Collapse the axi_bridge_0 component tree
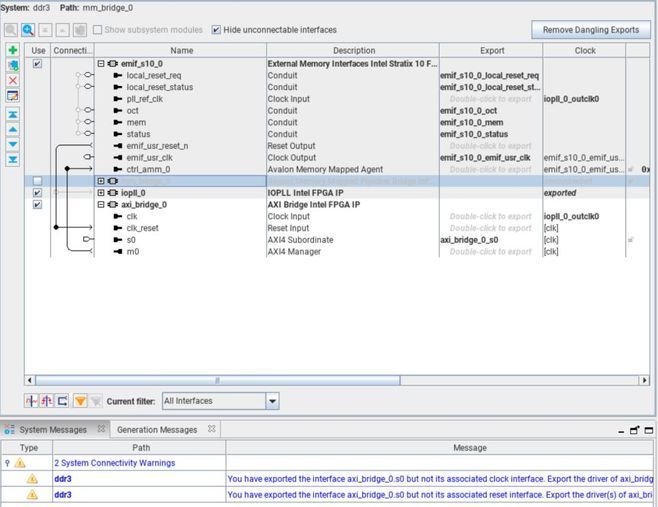Screen dimensions: 658x507 pyautogui.click(x=101, y=205)
